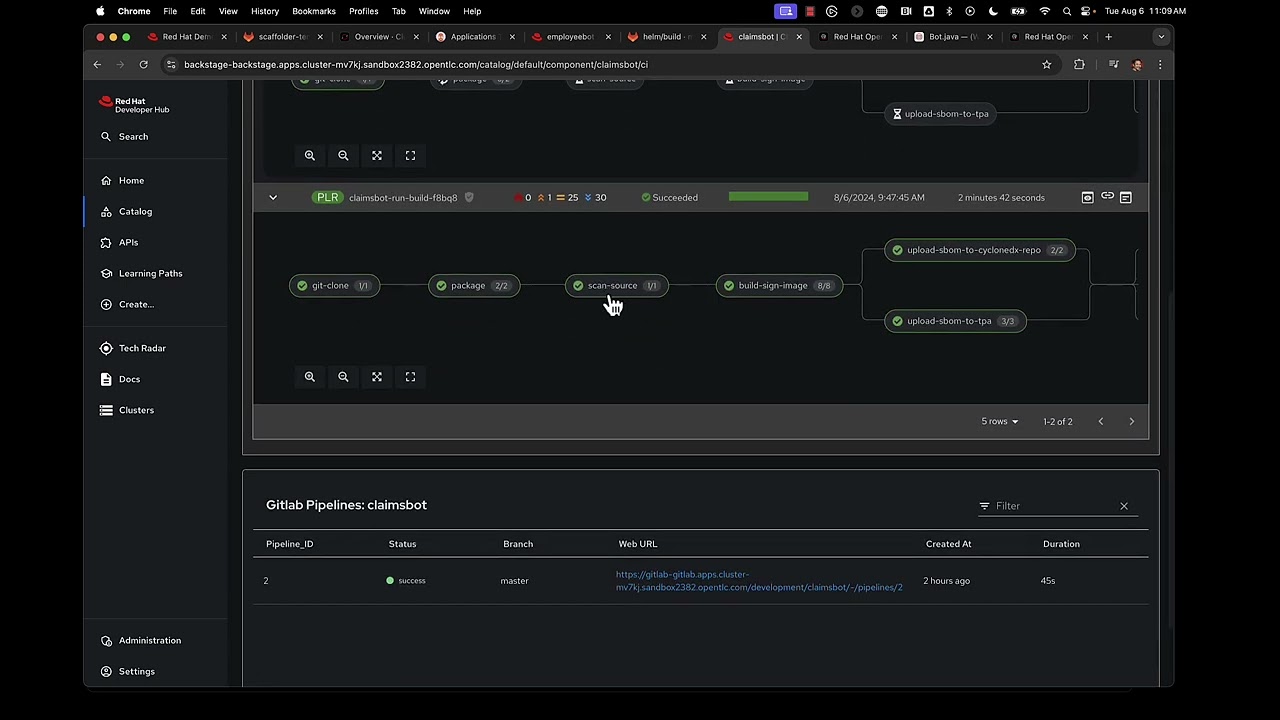The image size is (1280, 720).
Task: Go back in Chrome
Action: (x=97, y=64)
